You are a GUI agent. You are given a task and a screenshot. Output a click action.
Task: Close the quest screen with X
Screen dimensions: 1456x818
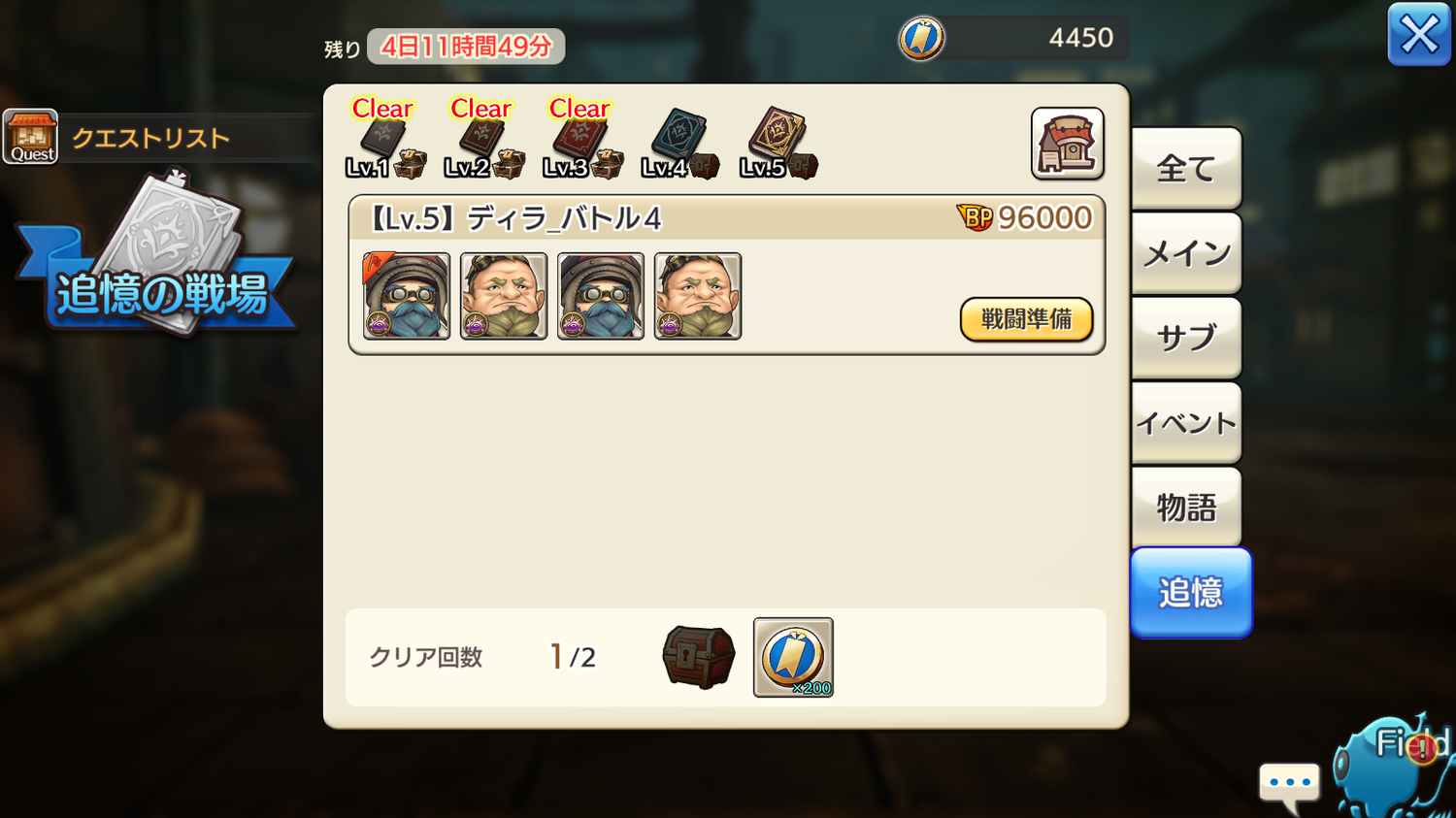[1419, 35]
